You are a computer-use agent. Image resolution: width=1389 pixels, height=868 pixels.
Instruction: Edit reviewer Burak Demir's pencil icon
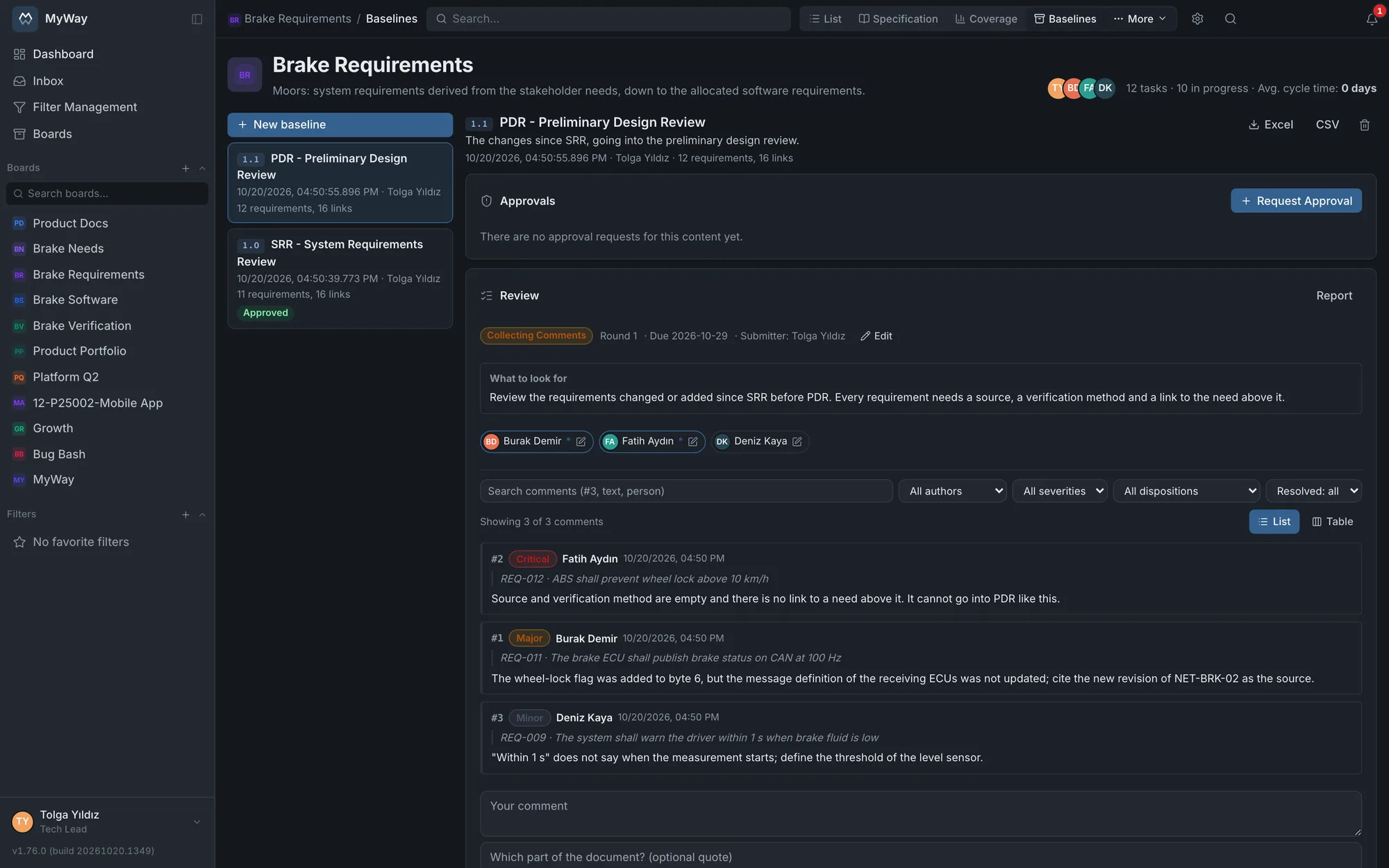(x=581, y=442)
